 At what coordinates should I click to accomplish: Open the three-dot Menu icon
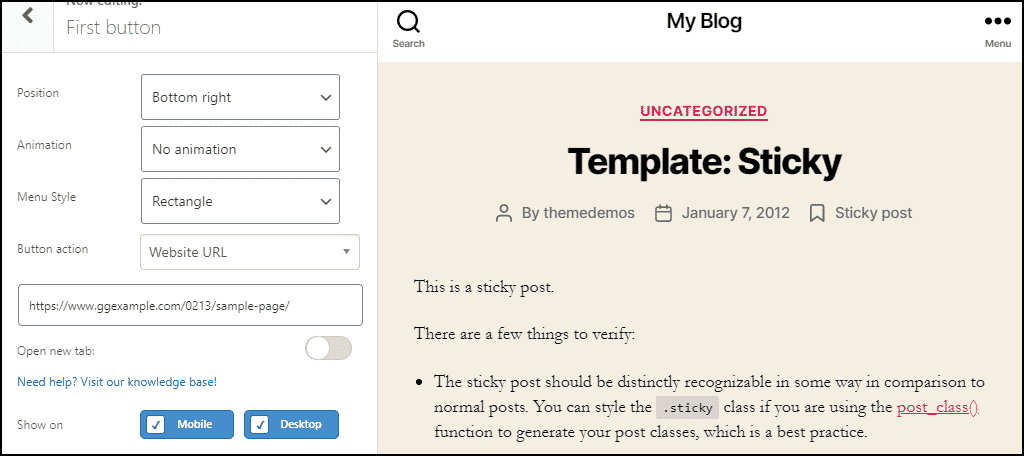[997, 21]
